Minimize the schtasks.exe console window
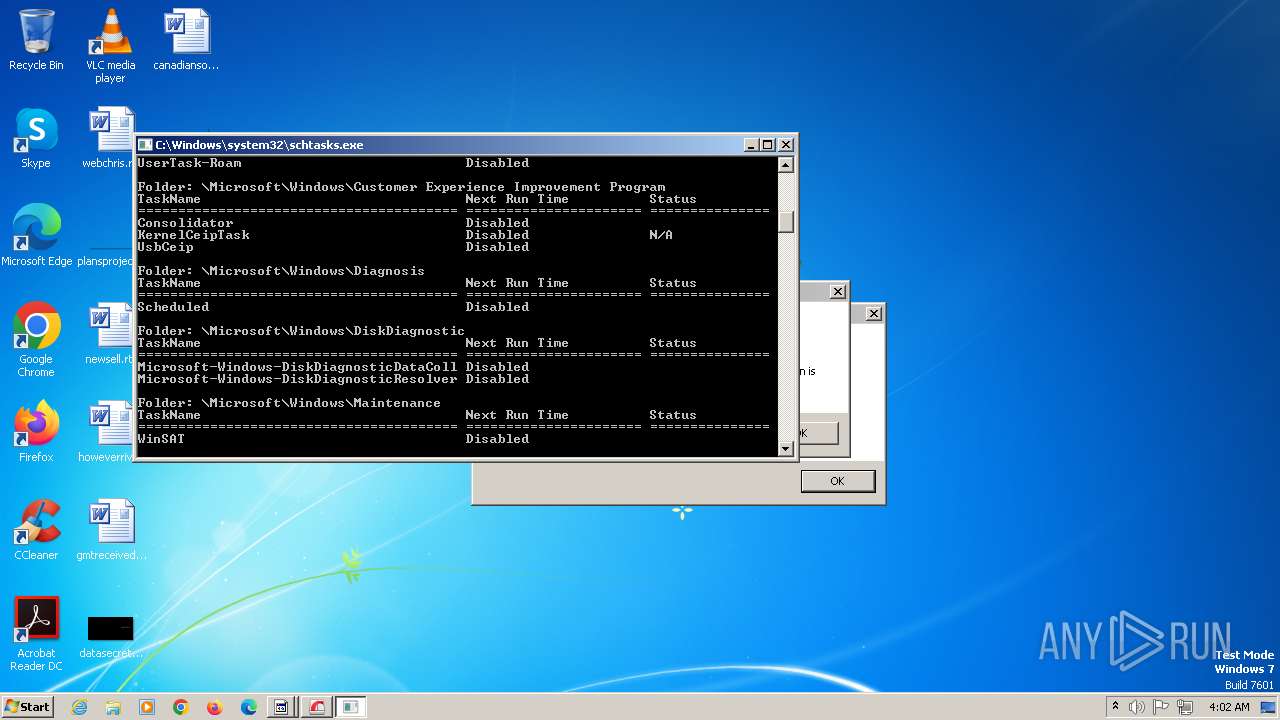The image size is (1280, 720). (x=751, y=145)
